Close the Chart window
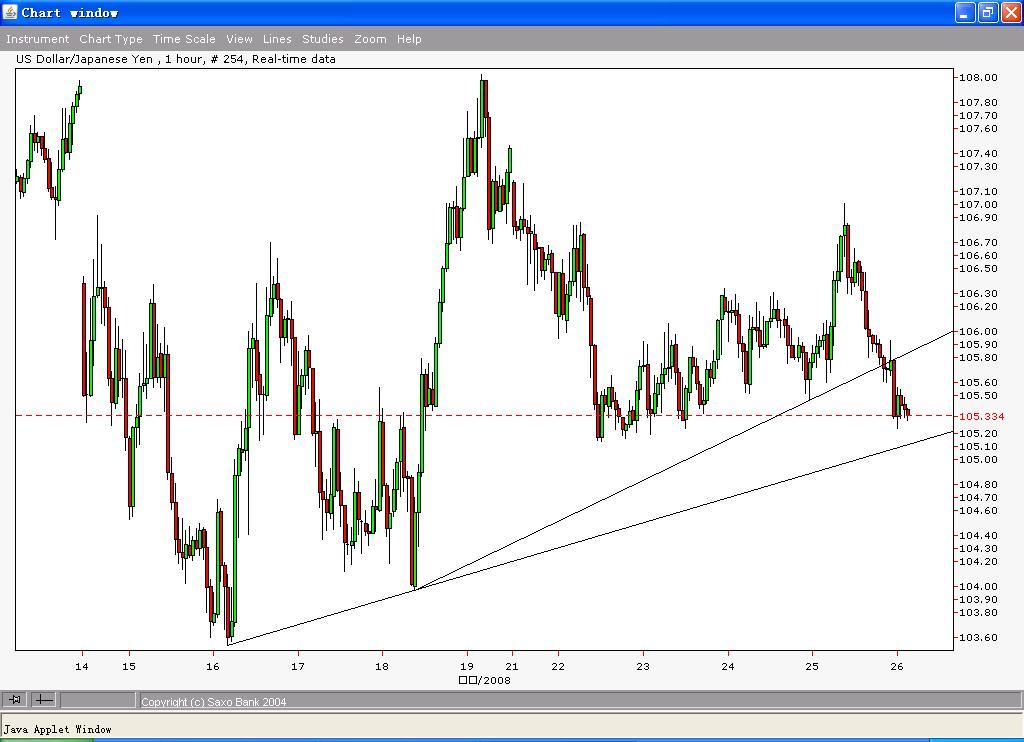The image size is (1024, 742). pos(1010,12)
